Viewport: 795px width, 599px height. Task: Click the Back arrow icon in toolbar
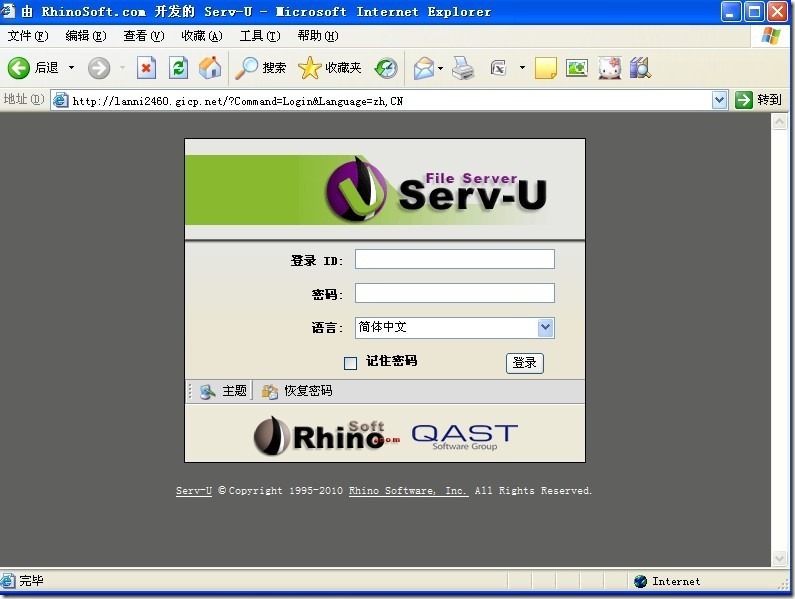click(x=19, y=67)
